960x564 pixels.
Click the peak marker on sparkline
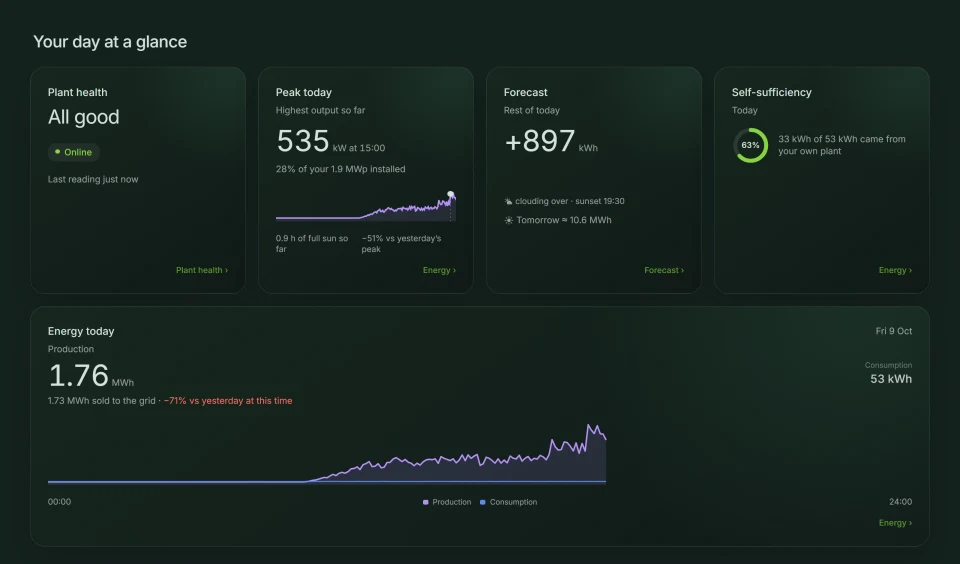451,194
